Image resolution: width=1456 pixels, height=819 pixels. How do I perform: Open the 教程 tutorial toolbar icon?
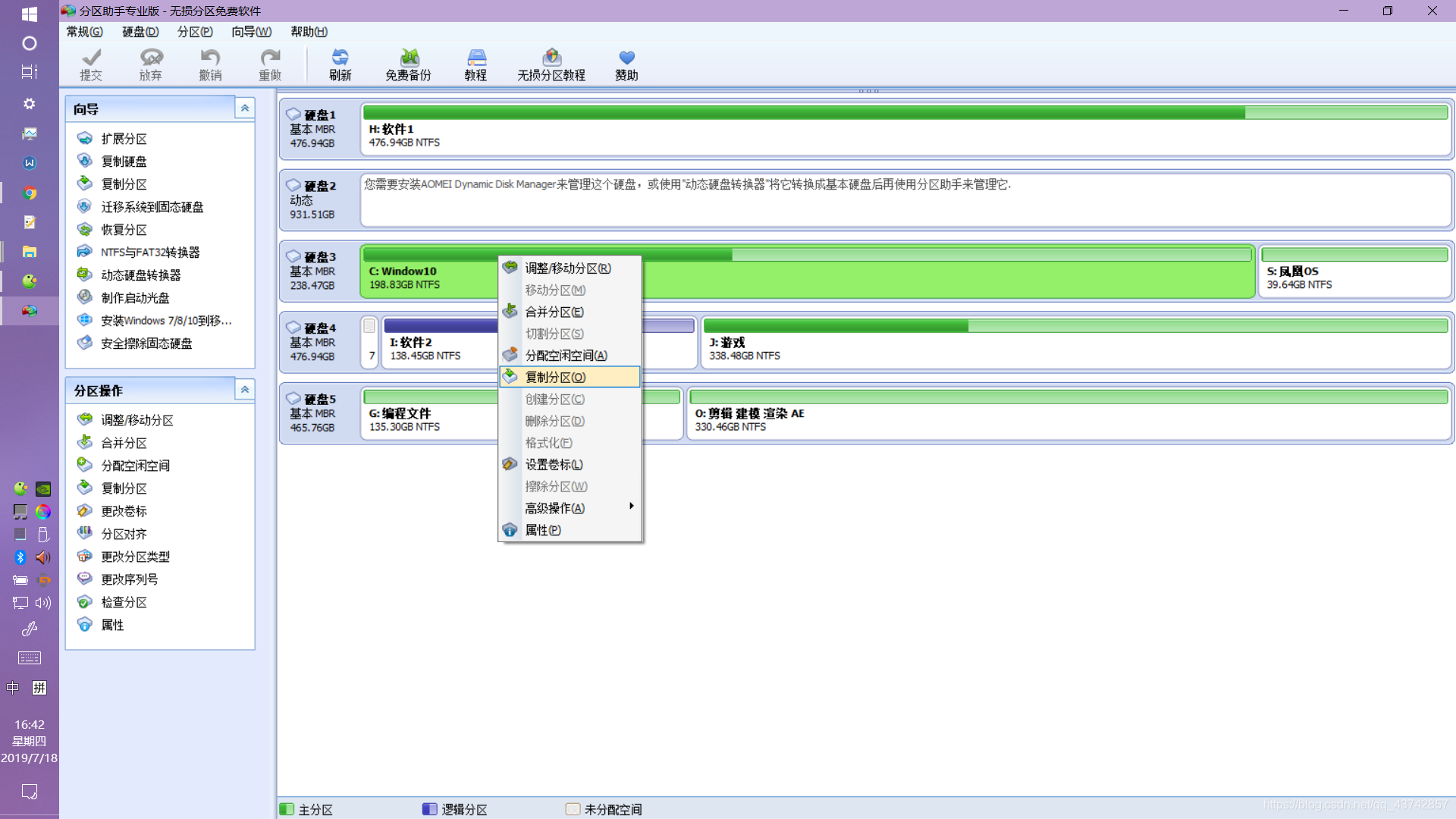[475, 64]
